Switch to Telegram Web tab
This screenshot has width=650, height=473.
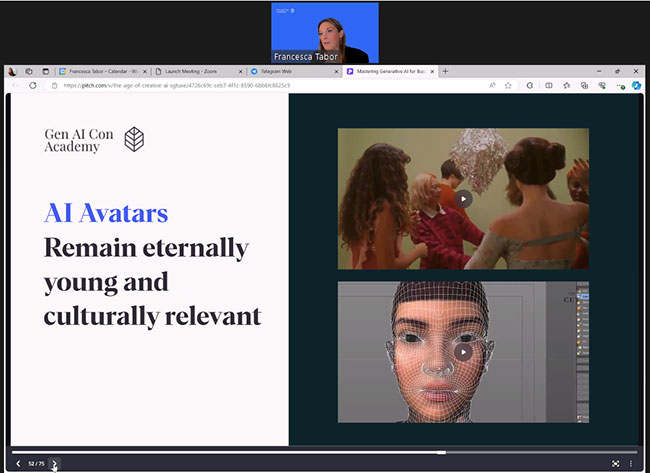point(292,71)
